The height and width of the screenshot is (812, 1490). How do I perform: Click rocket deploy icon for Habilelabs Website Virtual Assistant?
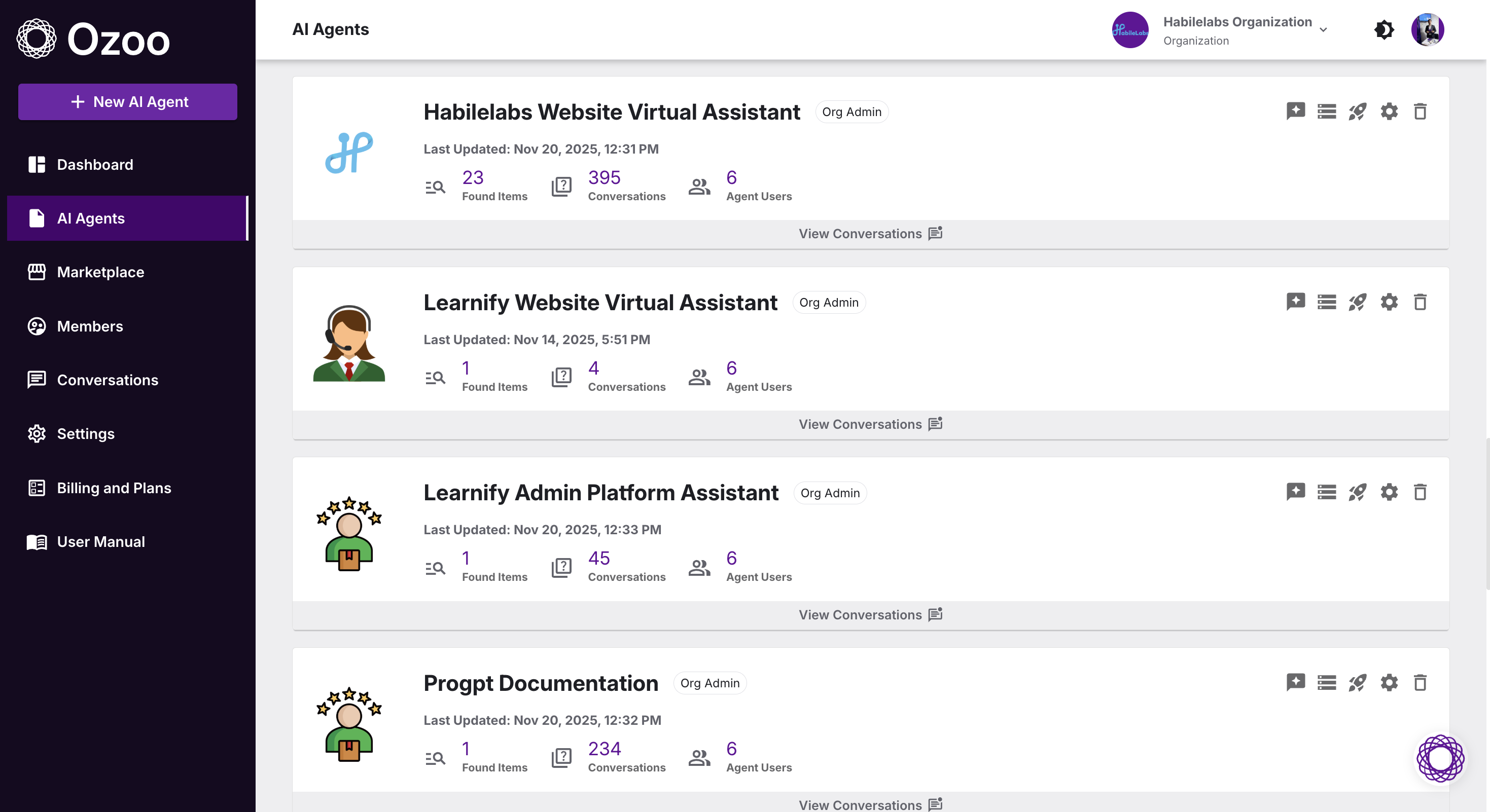point(1358,111)
